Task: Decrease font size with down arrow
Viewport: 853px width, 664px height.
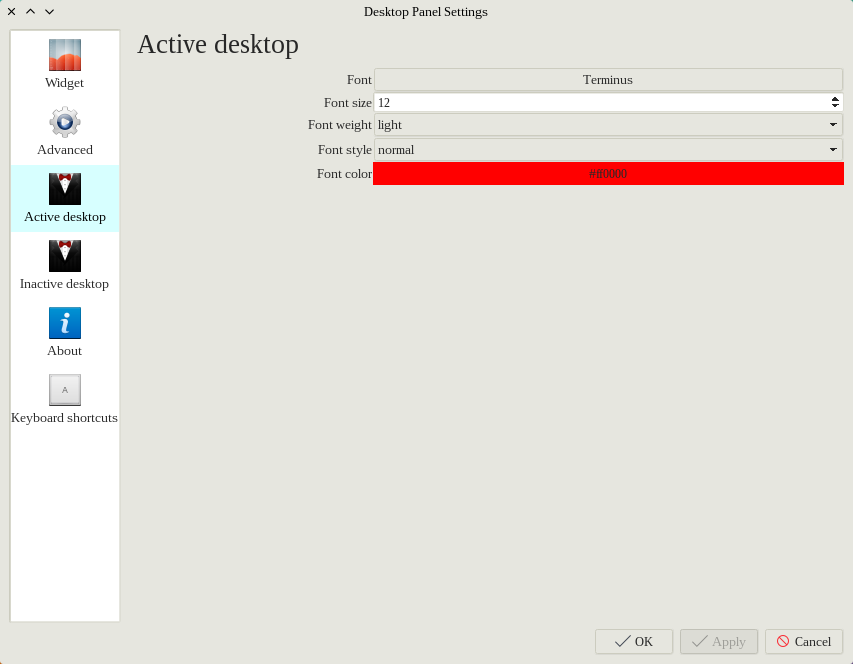Action: tap(835, 106)
